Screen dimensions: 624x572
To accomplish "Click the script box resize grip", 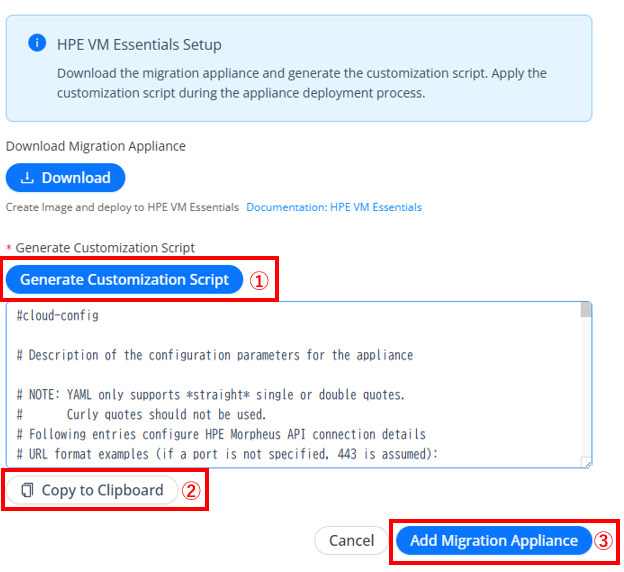I will [x=587, y=462].
